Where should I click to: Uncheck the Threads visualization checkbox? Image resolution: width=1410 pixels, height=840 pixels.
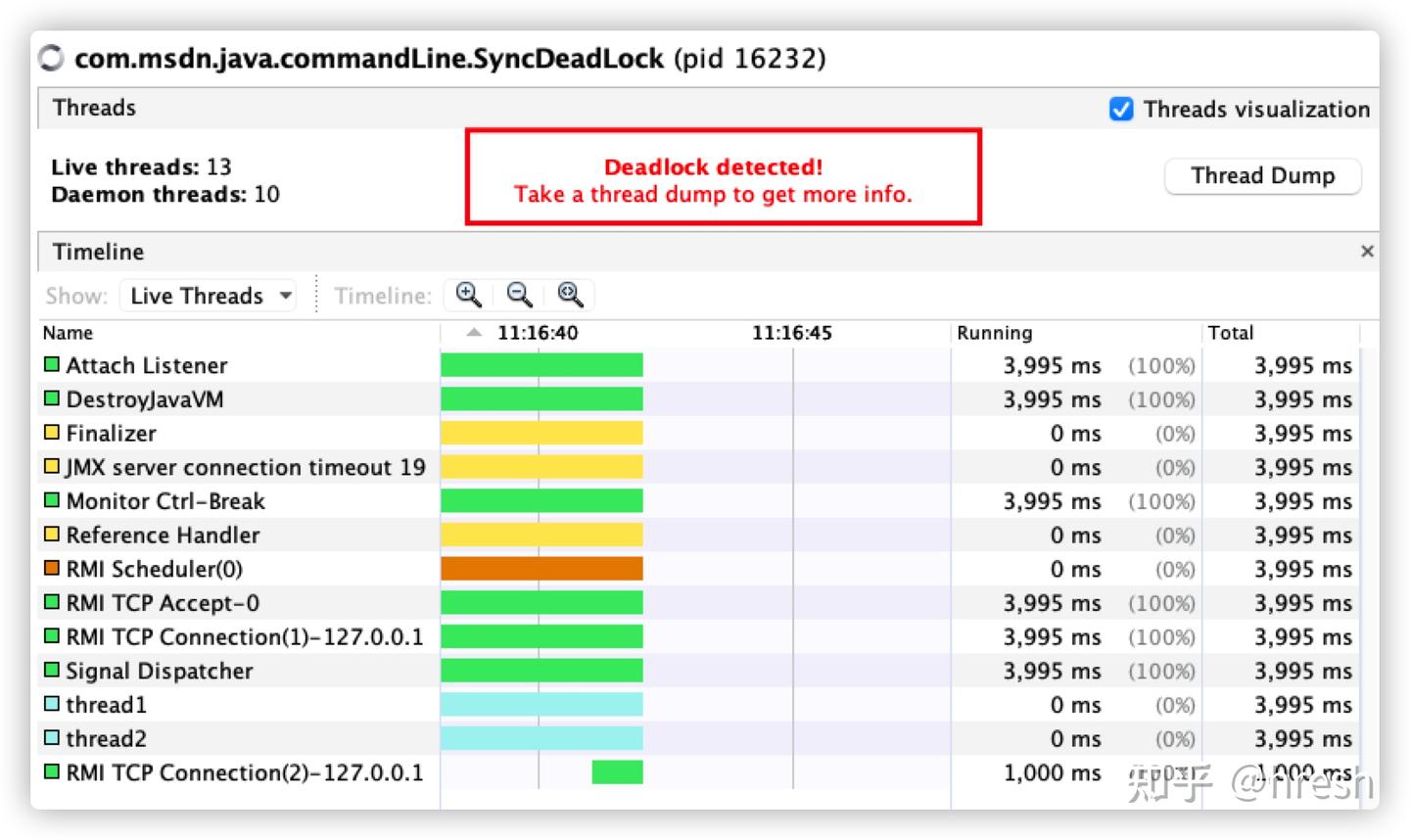(1121, 109)
